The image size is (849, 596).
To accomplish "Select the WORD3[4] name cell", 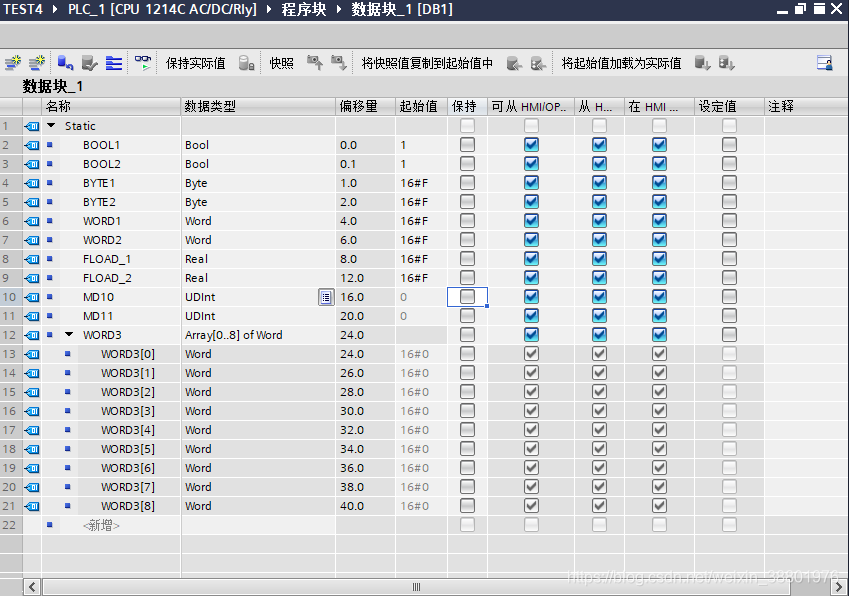I will tap(128, 430).
